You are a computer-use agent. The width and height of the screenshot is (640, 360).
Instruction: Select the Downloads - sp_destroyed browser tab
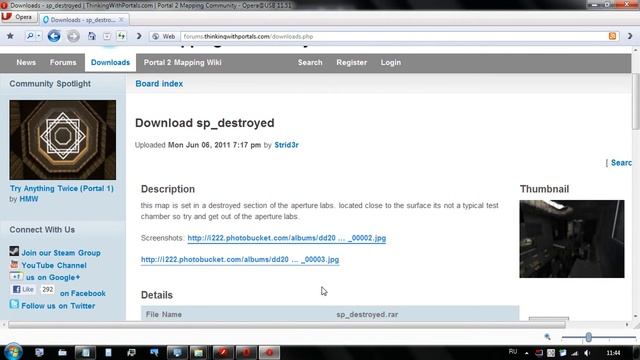[84, 20]
